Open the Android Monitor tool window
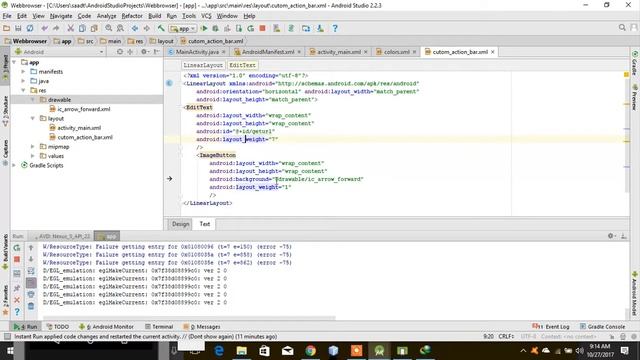640x360 pixels. [x=107, y=327]
